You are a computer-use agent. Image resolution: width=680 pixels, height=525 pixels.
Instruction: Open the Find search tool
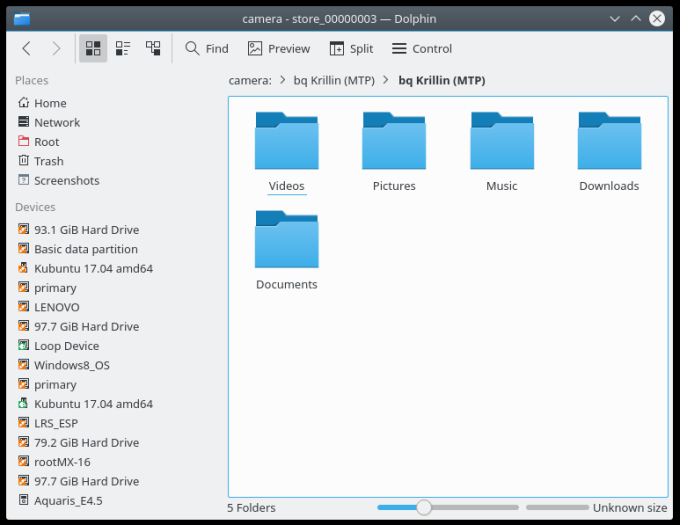click(x=207, y=48)
